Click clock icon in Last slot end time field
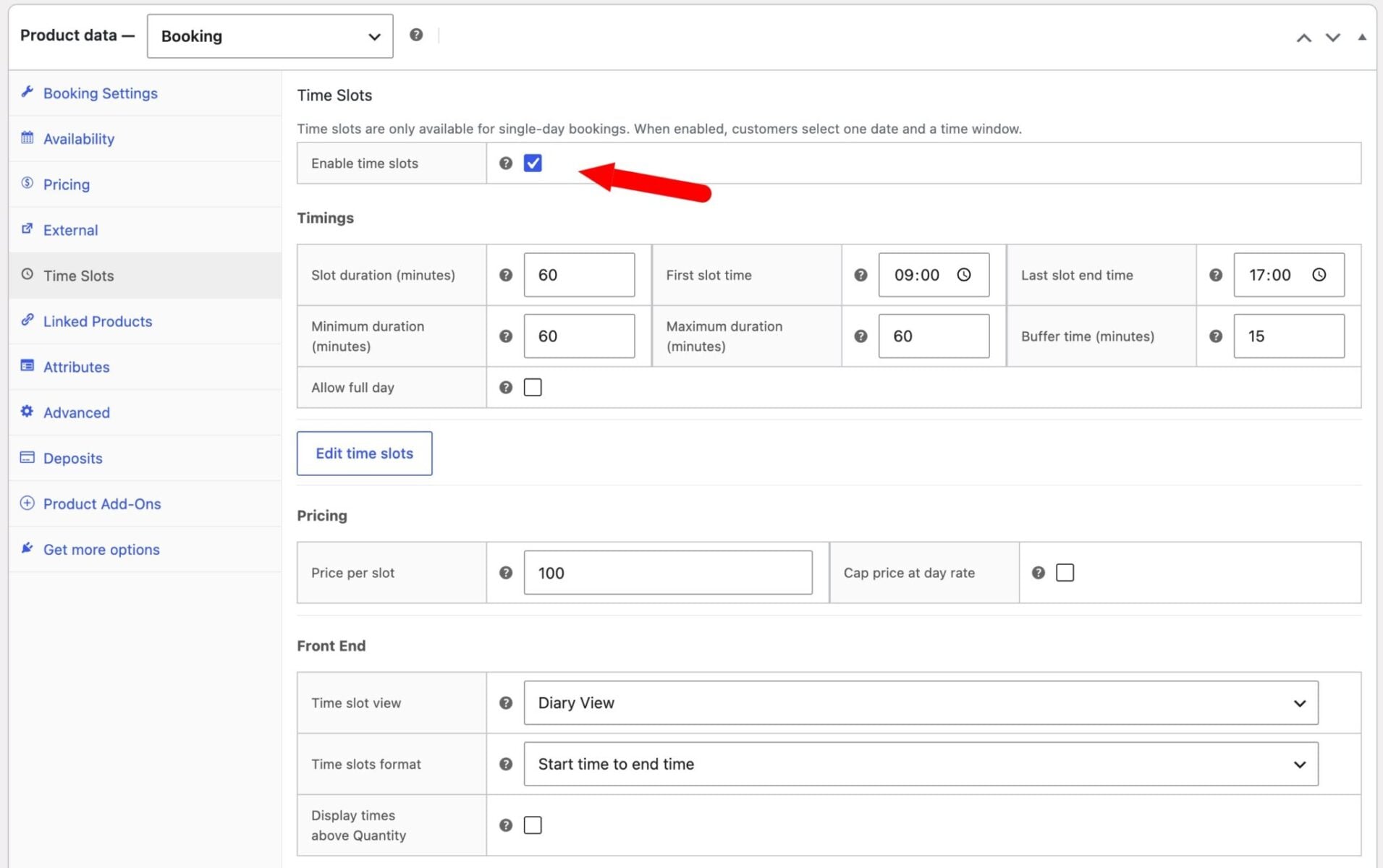 [x=1319, y=275]
